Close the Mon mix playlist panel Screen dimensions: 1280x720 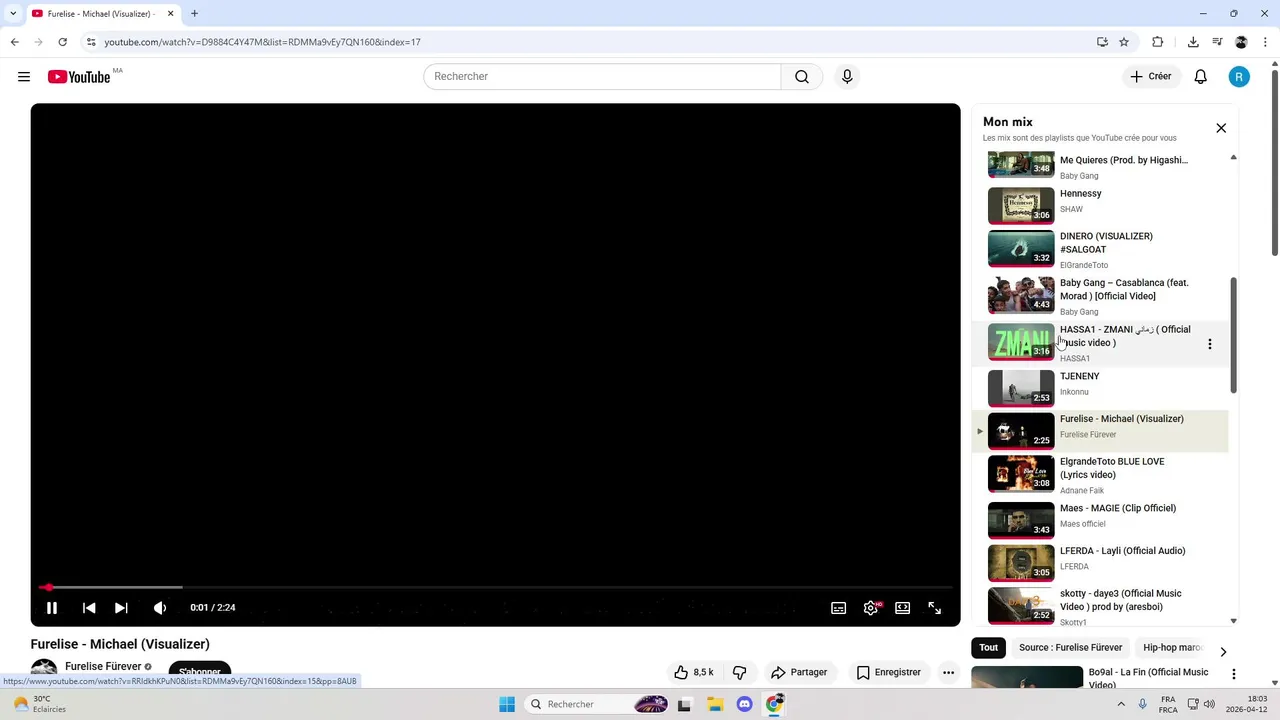coord(1221,128)
